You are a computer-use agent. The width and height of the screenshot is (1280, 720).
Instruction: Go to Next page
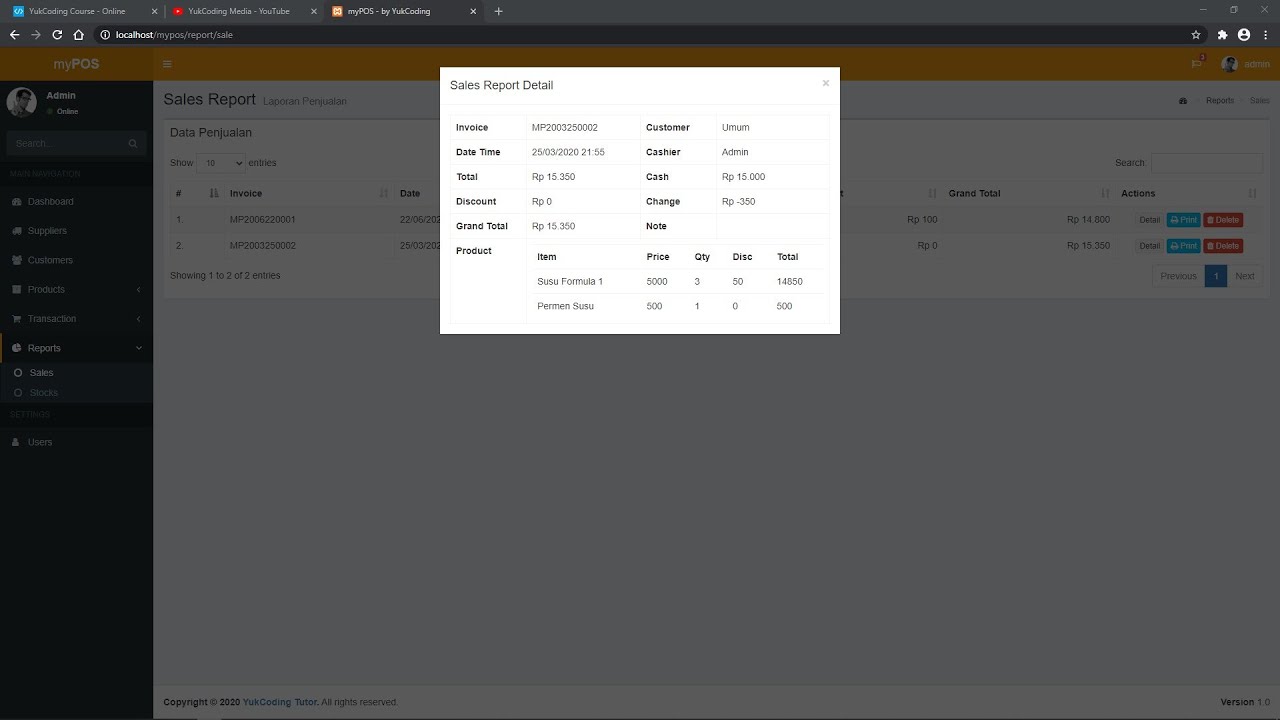[x=1245, y=276]
